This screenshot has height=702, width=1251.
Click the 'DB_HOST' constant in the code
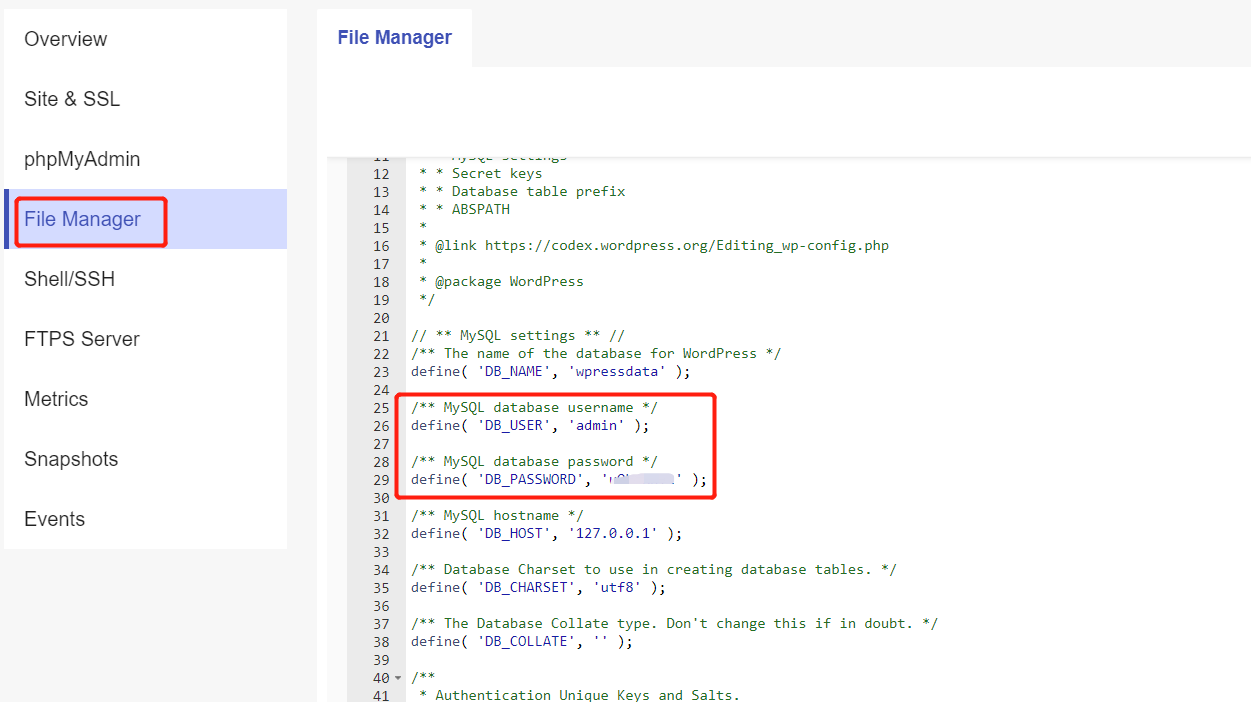tap(514, 534)
